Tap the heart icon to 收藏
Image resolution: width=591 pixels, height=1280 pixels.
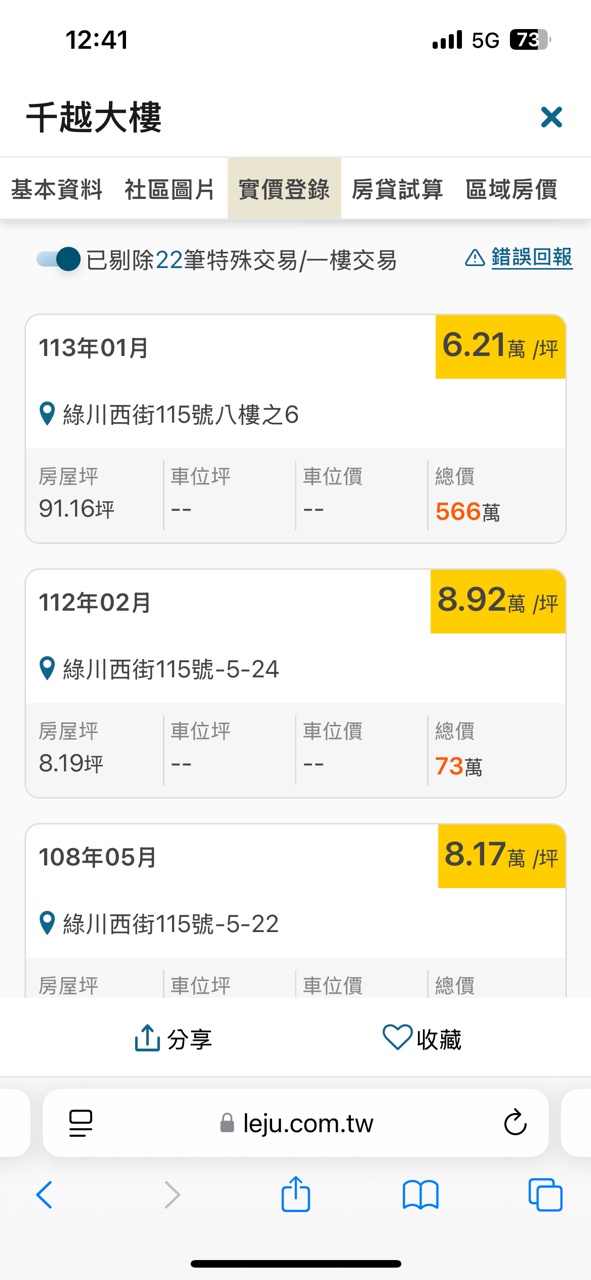pyautogui.click(x=397, y=1037)
